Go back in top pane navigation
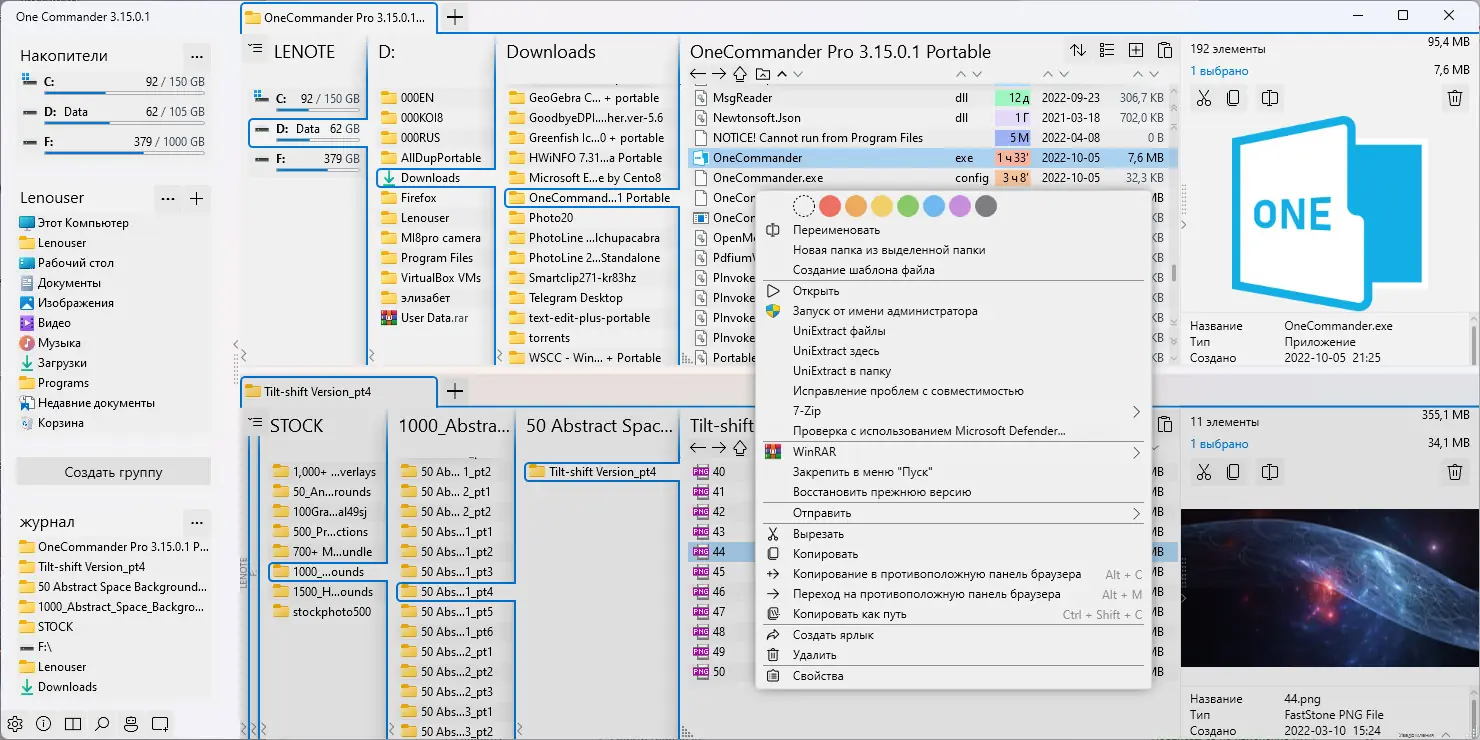 click(x=698, y=74)
